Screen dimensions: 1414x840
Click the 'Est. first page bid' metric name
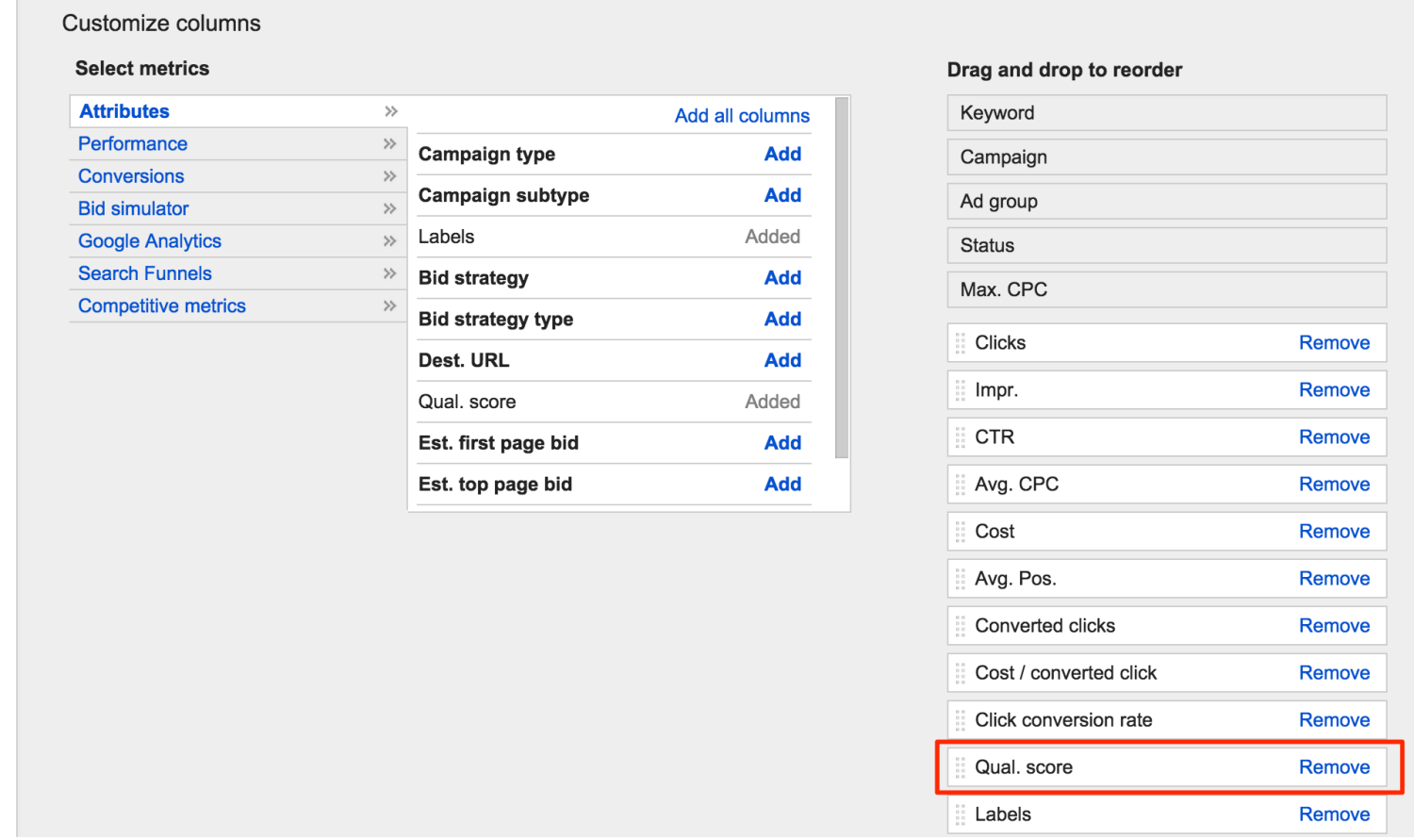499,443
